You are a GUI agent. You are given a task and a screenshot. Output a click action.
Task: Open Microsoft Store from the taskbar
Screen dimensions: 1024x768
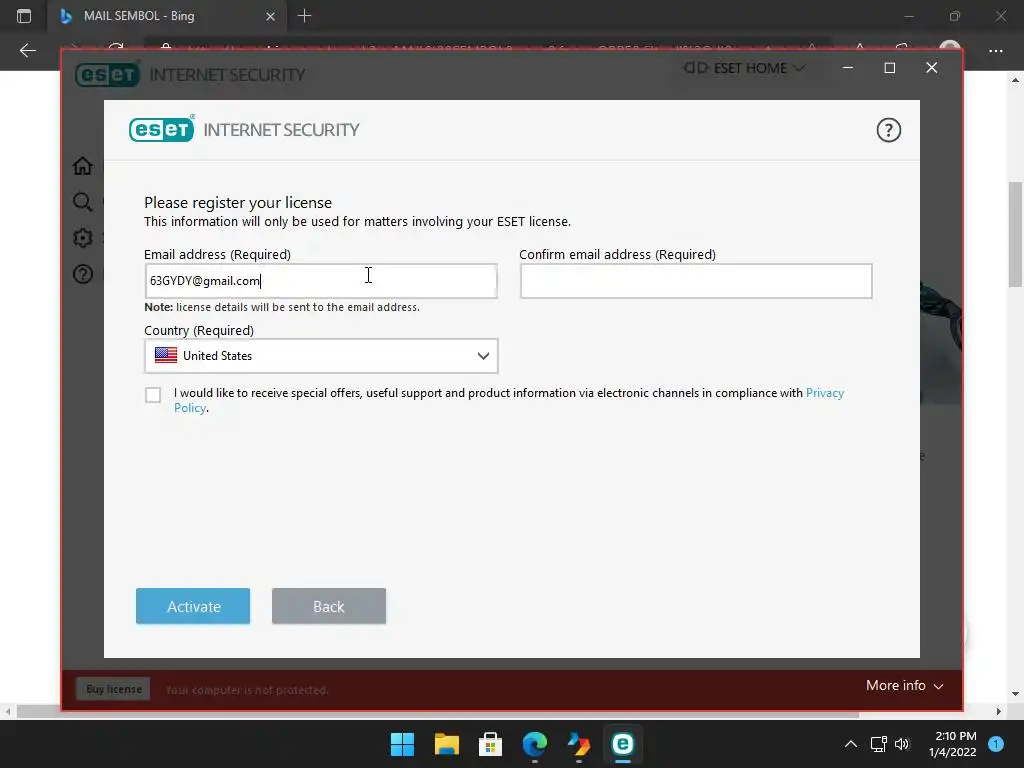coord(490,744)
